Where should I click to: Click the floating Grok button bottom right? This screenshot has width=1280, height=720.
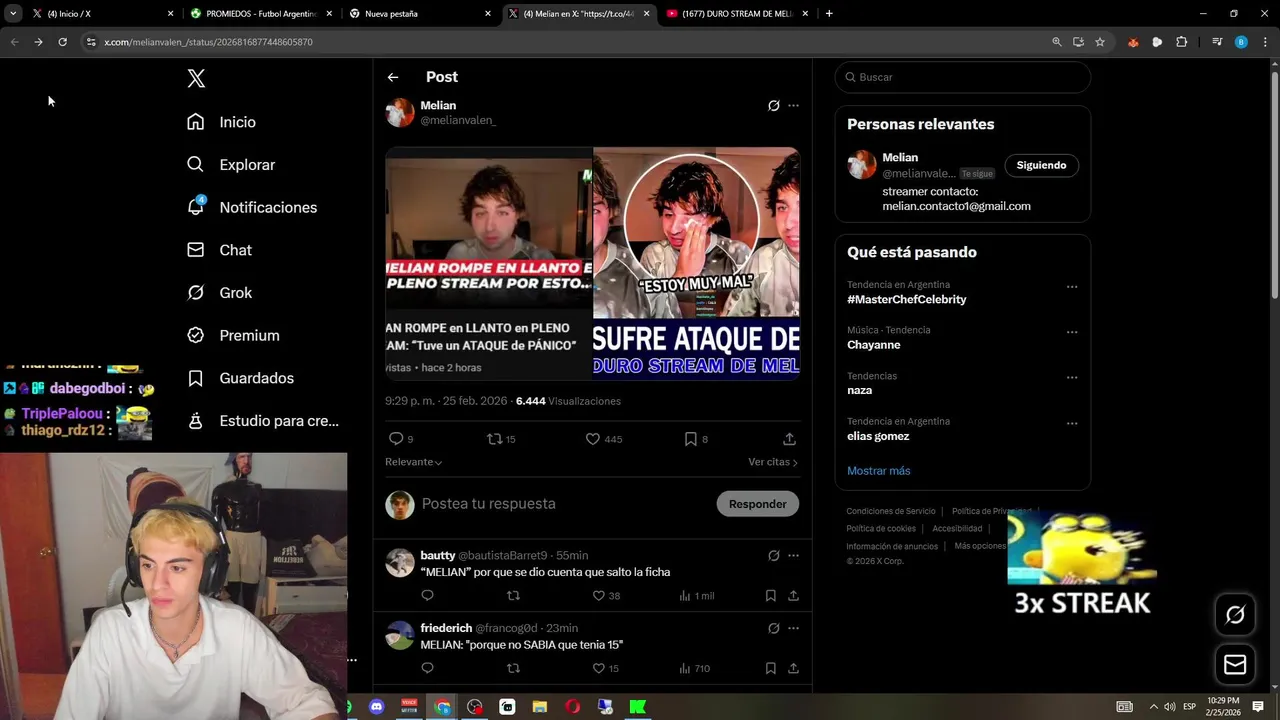1235,615
